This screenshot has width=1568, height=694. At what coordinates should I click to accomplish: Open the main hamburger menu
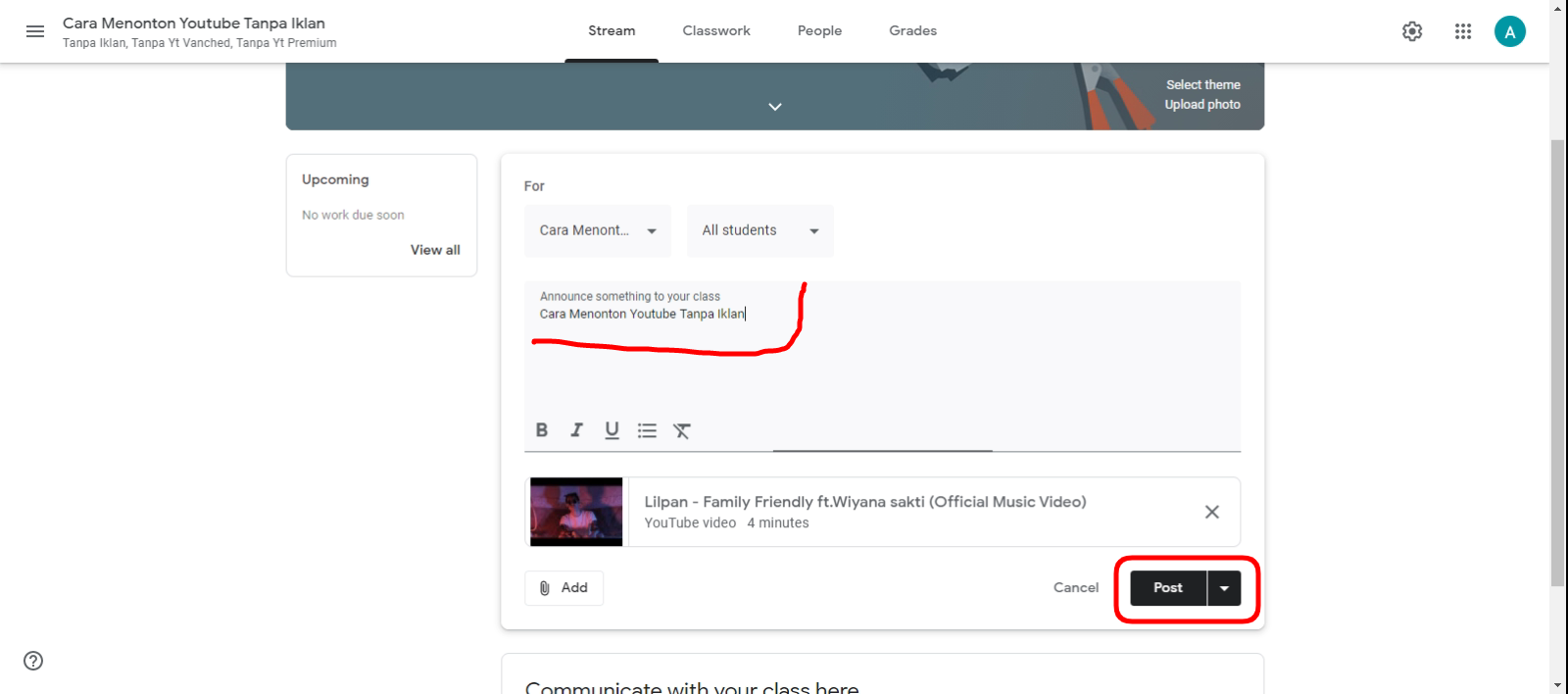35,31
